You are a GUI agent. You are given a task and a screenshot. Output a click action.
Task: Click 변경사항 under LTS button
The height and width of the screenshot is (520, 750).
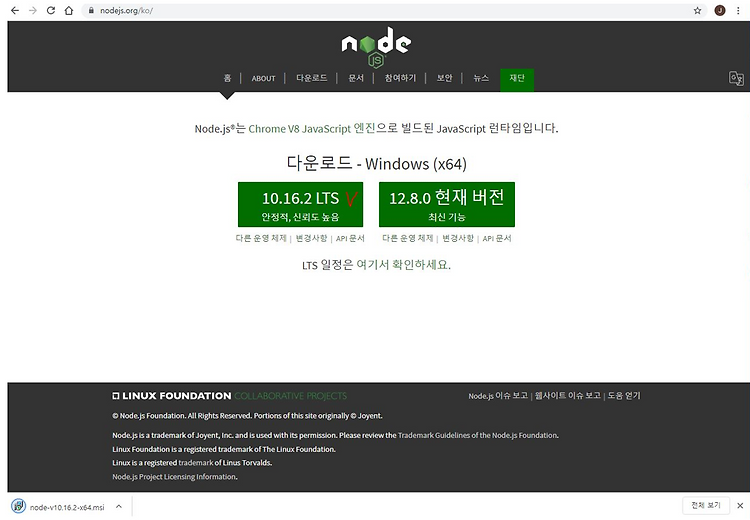coord(311,238)
